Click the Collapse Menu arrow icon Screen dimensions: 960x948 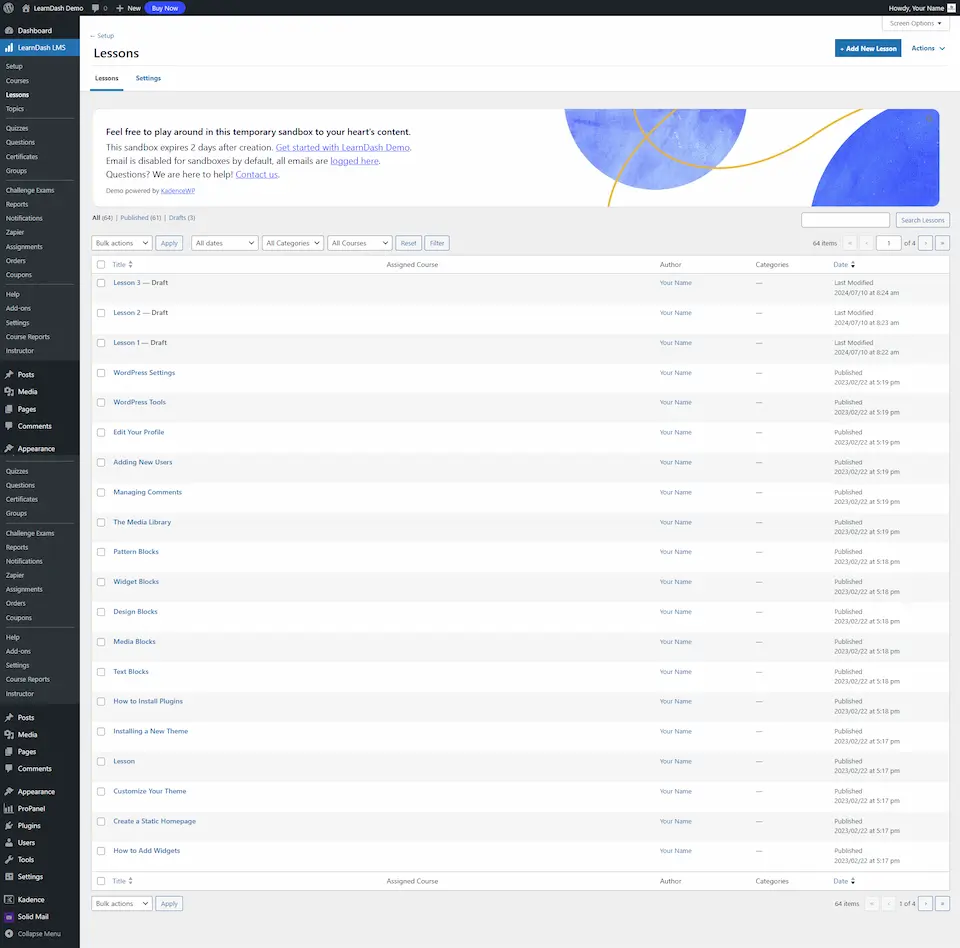(x=9, y=934)
